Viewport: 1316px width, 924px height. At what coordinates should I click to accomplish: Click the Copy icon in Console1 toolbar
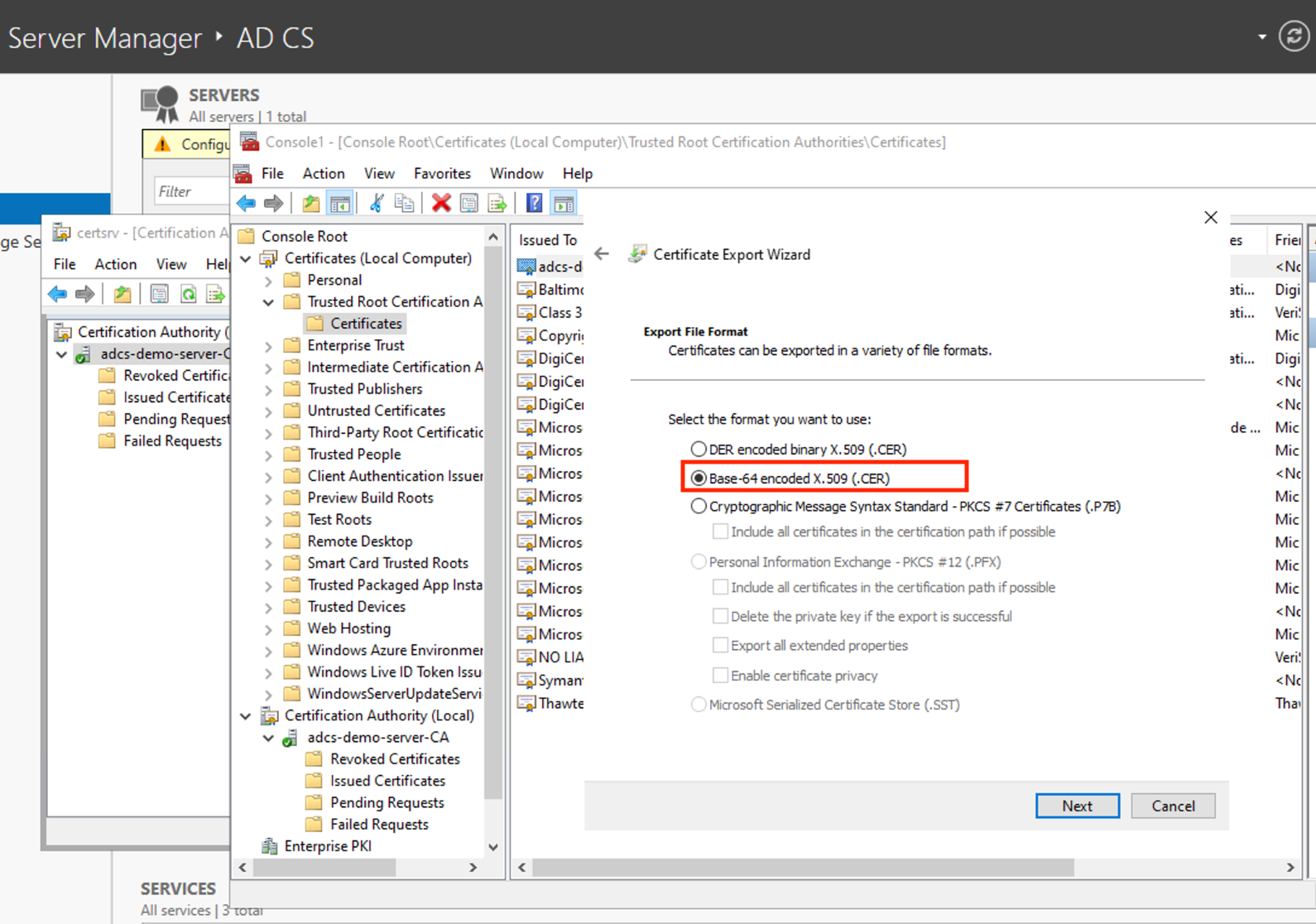(x=404, y=203)
